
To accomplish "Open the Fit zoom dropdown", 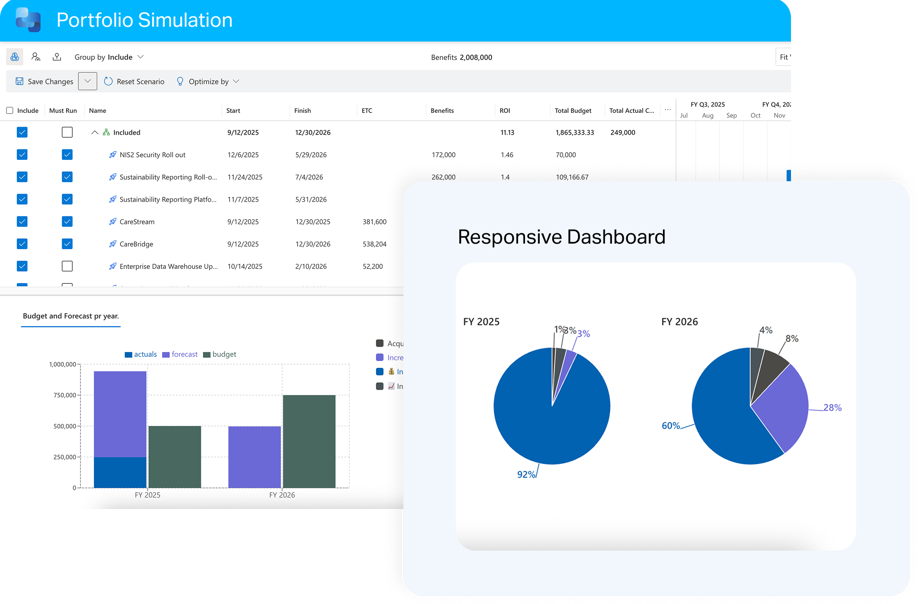I will [x=786, y=57].
